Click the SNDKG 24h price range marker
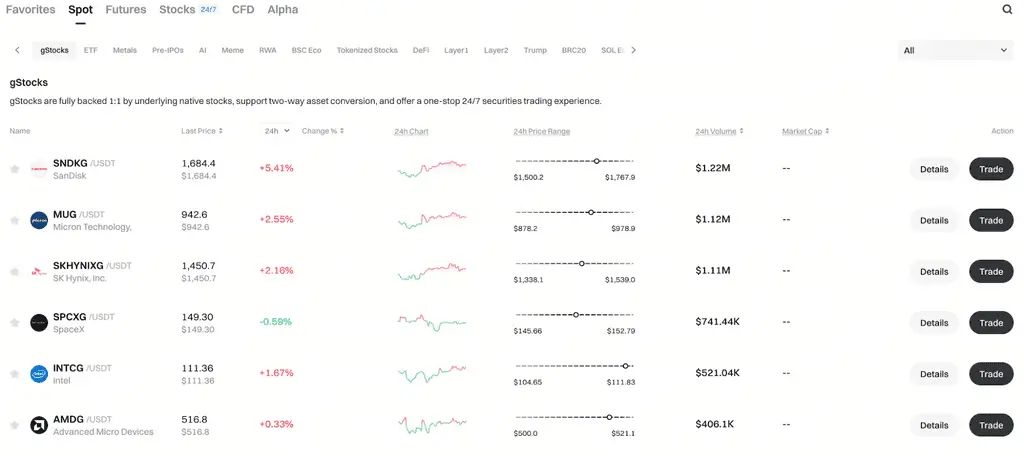Viewport: 1024px width, 456px height. pos(596,161)
